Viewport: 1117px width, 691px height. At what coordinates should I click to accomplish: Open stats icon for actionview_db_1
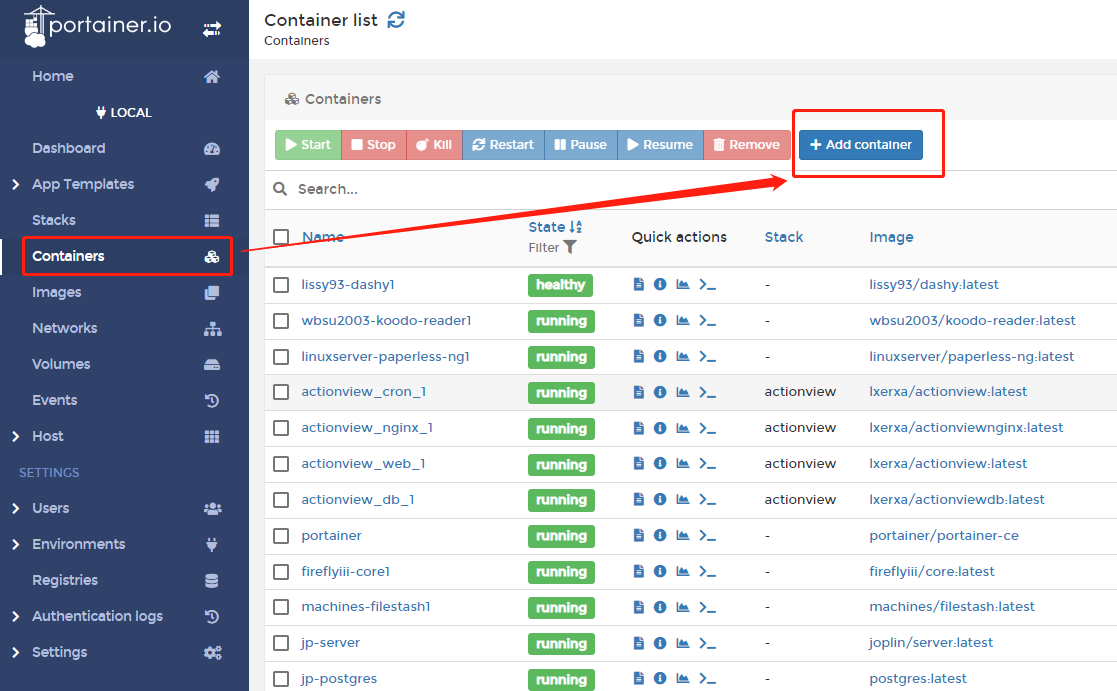point(683,500)
